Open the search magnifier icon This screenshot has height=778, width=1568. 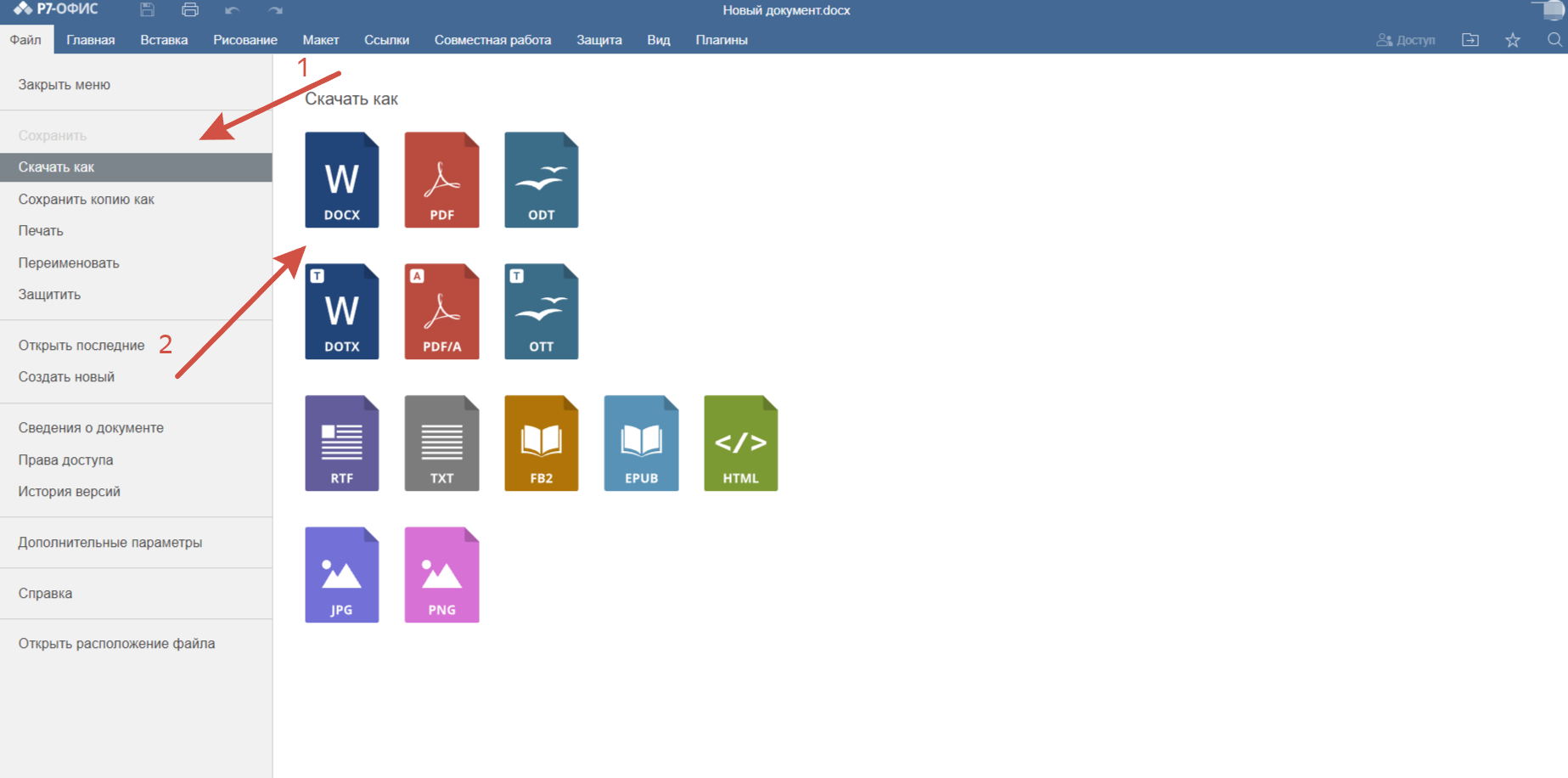point(1554,40)
